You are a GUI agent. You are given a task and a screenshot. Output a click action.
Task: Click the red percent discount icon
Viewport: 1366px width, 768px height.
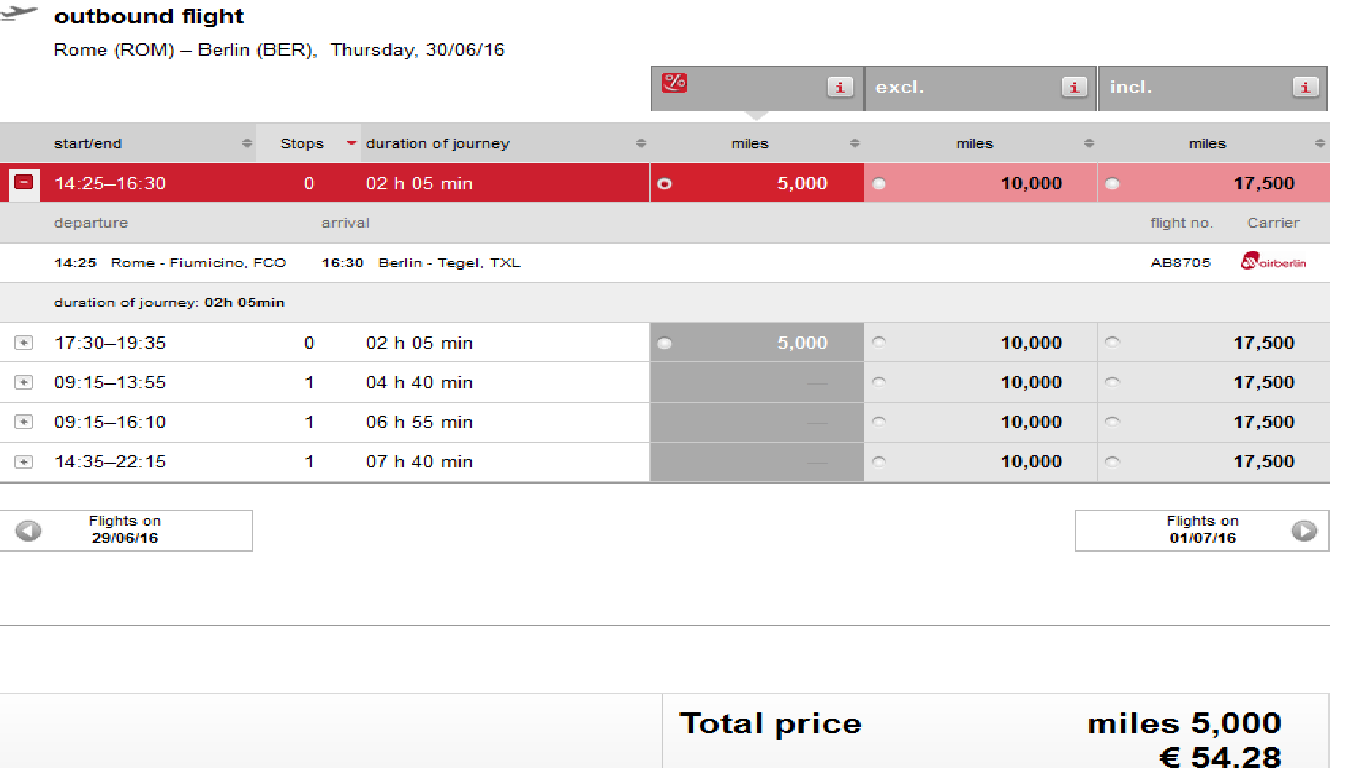click(x=675, y=81)
